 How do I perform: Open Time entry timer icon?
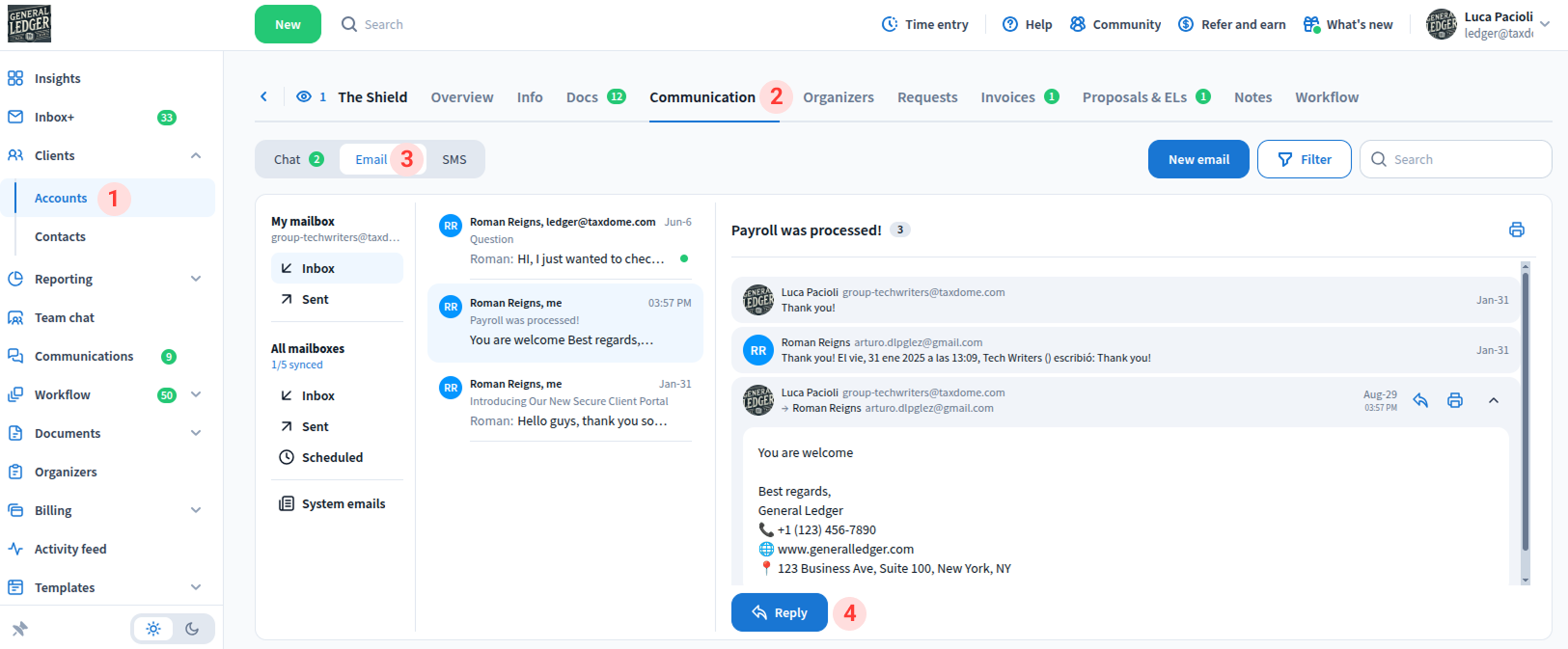pyautogui.click(x=890, y=24)
